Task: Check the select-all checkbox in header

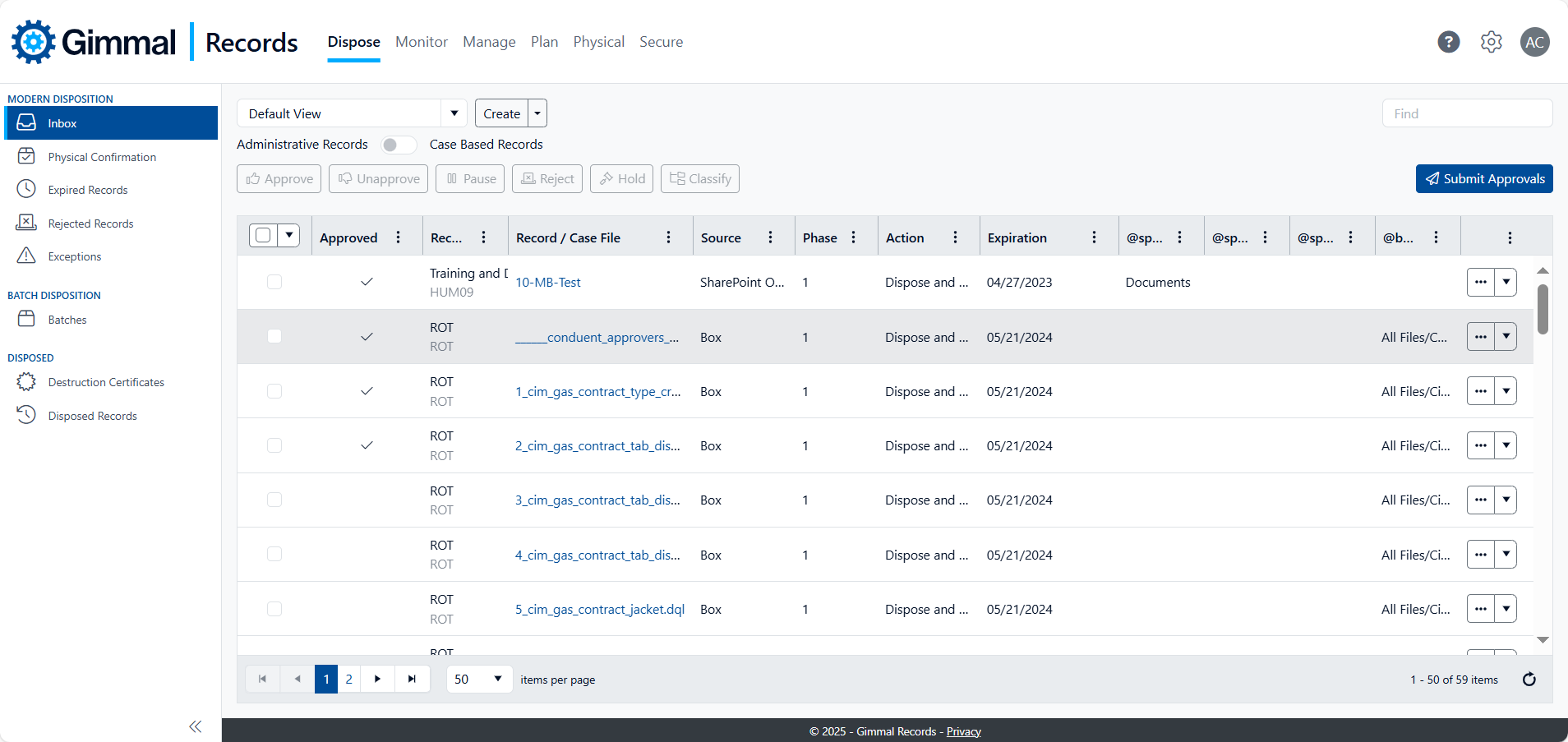Action: point(263,236)
